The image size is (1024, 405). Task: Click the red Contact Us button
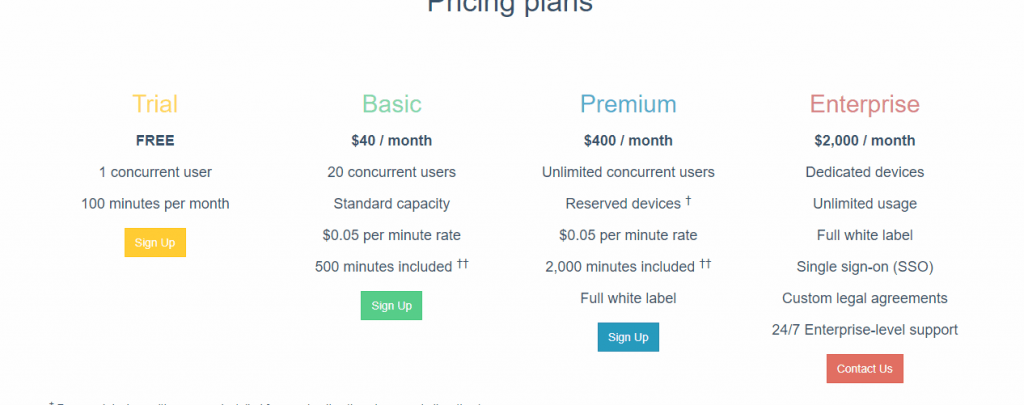(x=865, y=368)
